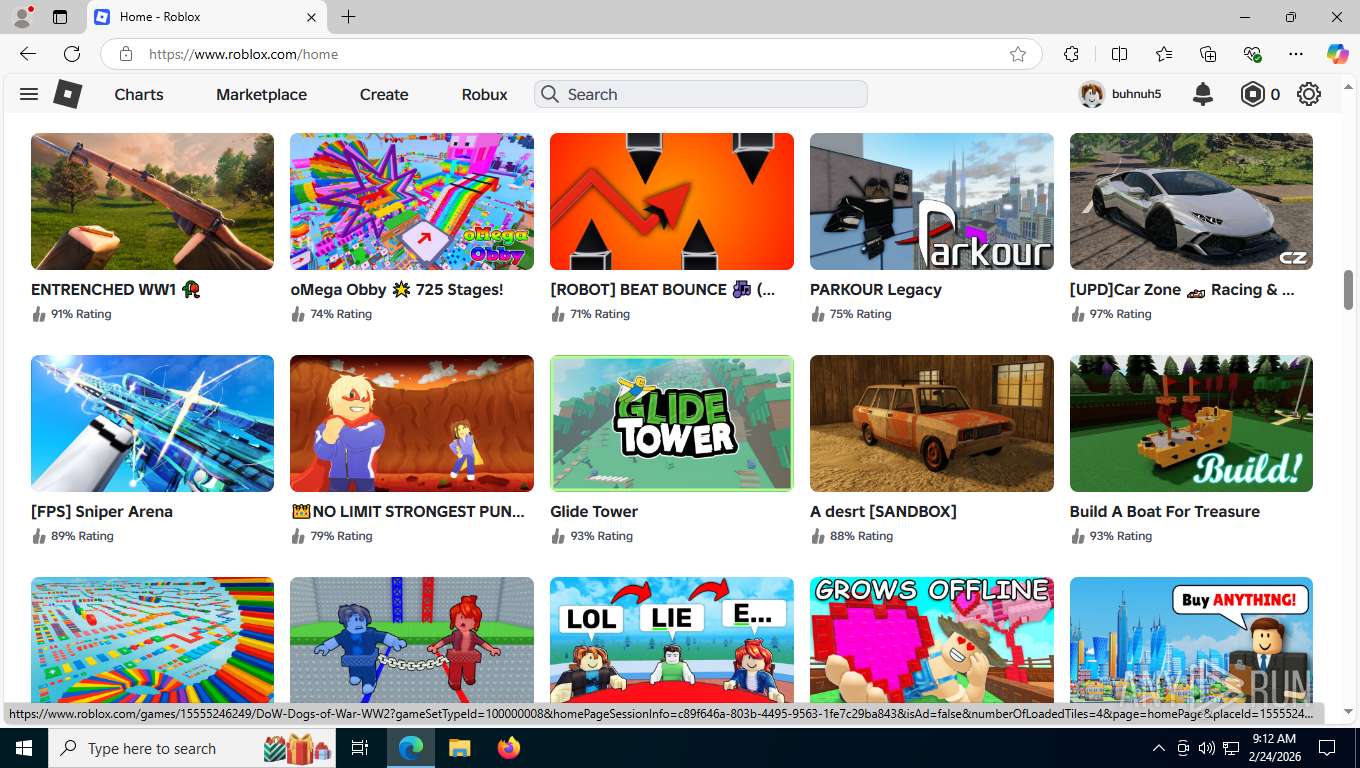Screen dimensions: 1360x768
Task: Launch Firefox from the taskbar
Action: click(x=509, y=748)
